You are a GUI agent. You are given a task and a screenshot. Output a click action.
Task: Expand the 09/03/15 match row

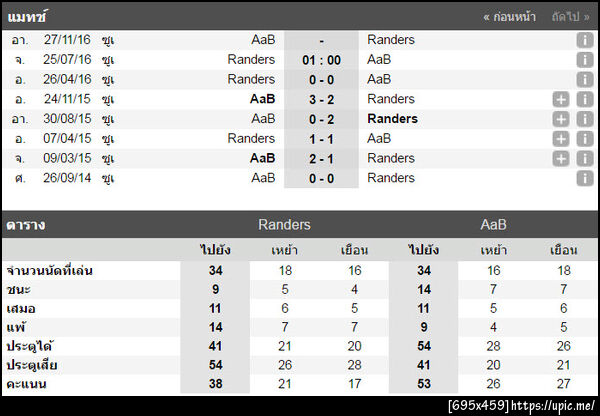(561, 158)
